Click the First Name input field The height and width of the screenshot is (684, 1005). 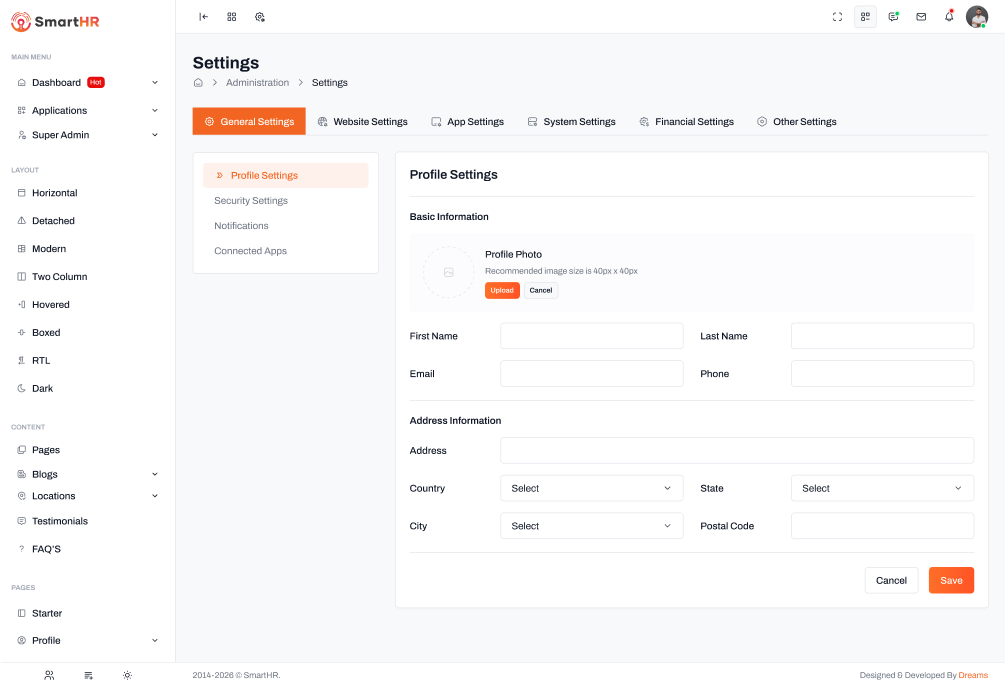[x=591, y=337]
